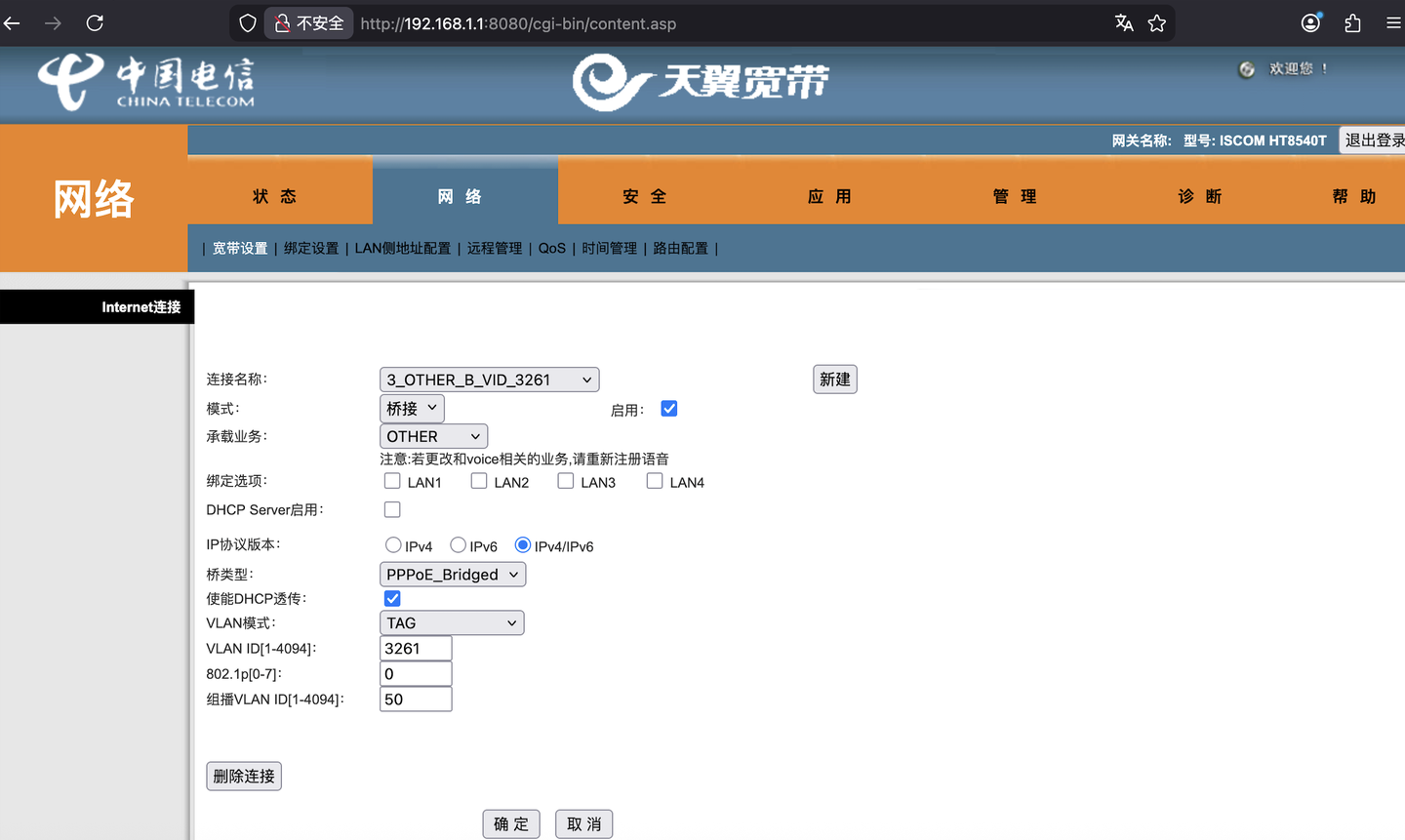
Task: Open the 路由配置 submenu link
Action: point(681,248)
